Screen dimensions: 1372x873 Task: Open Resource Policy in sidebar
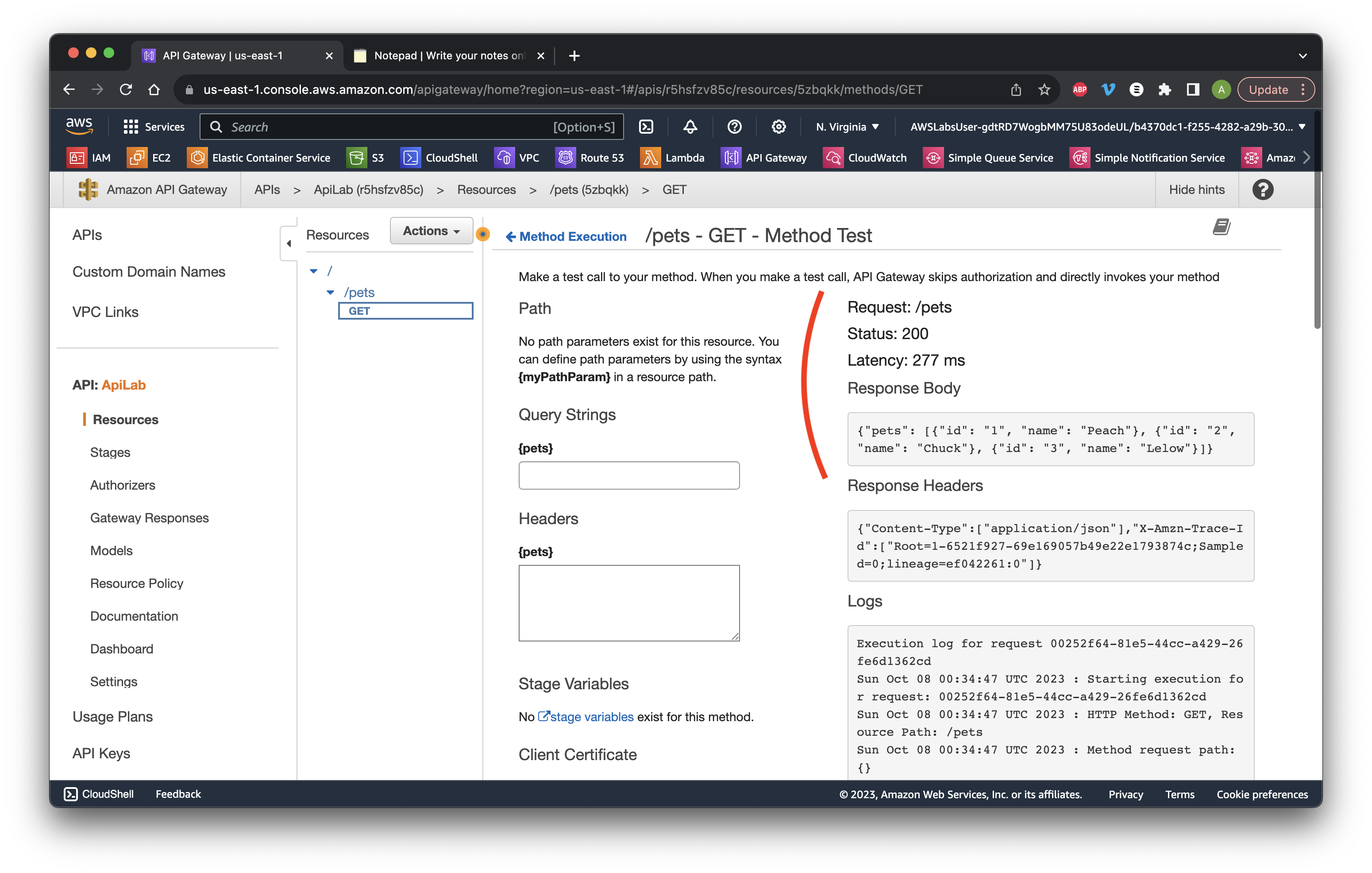(x=137, y=583)
